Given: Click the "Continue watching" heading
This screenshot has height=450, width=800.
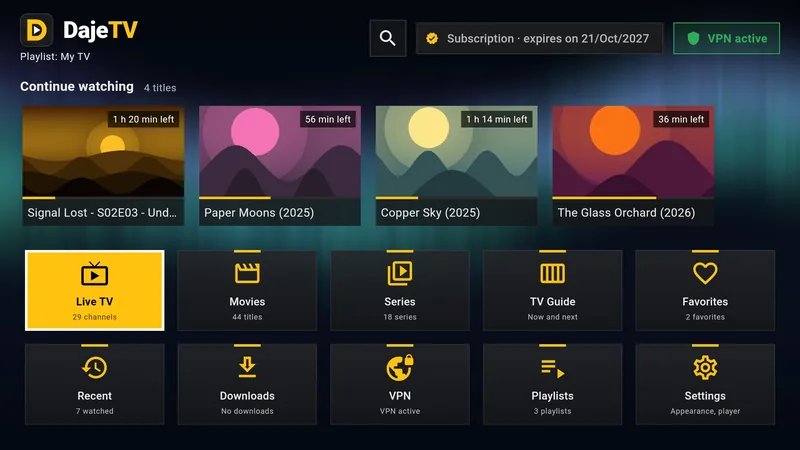Looking at the screenshot, I should coord(77,86).
